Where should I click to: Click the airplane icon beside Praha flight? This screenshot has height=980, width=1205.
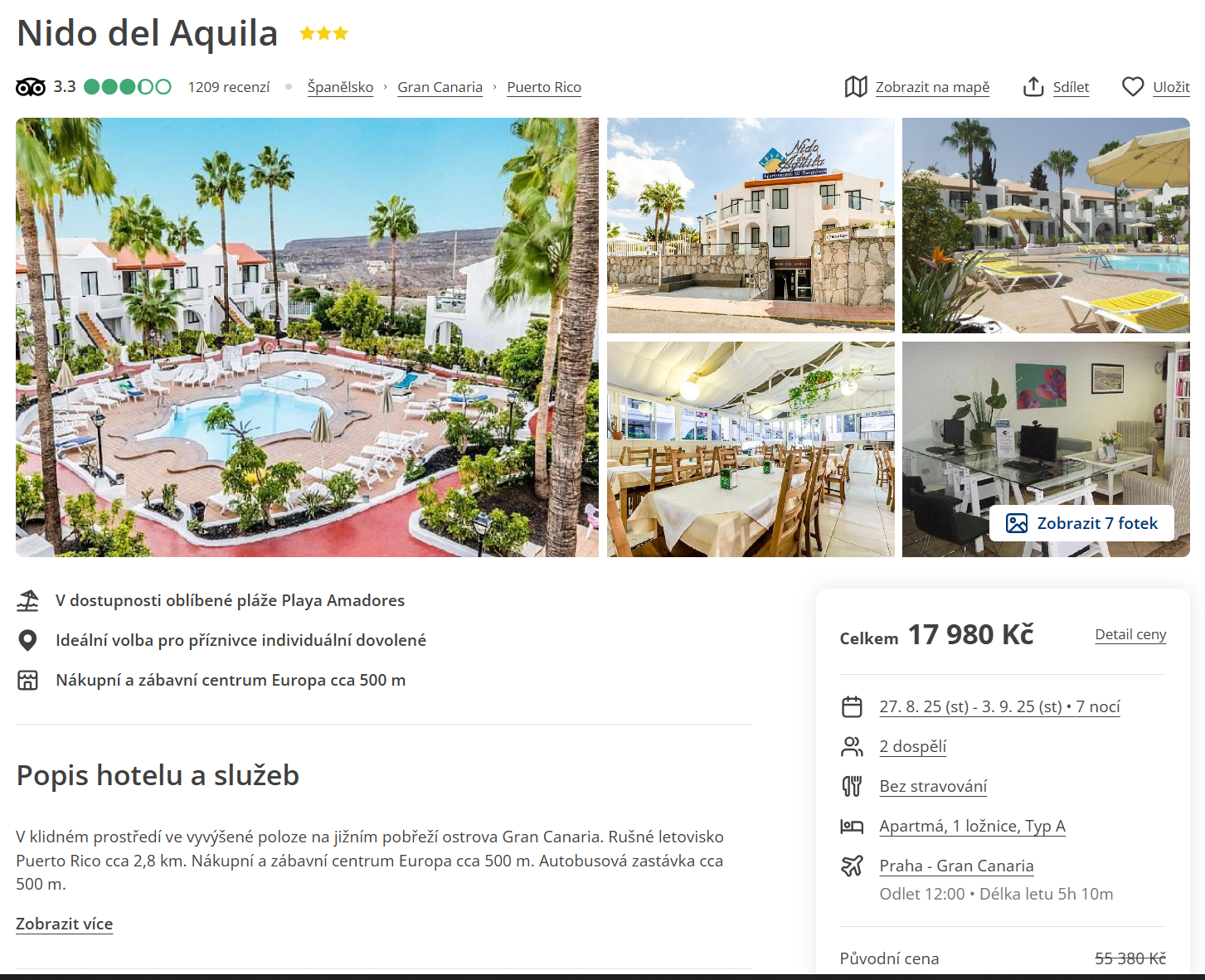[852, 866]
